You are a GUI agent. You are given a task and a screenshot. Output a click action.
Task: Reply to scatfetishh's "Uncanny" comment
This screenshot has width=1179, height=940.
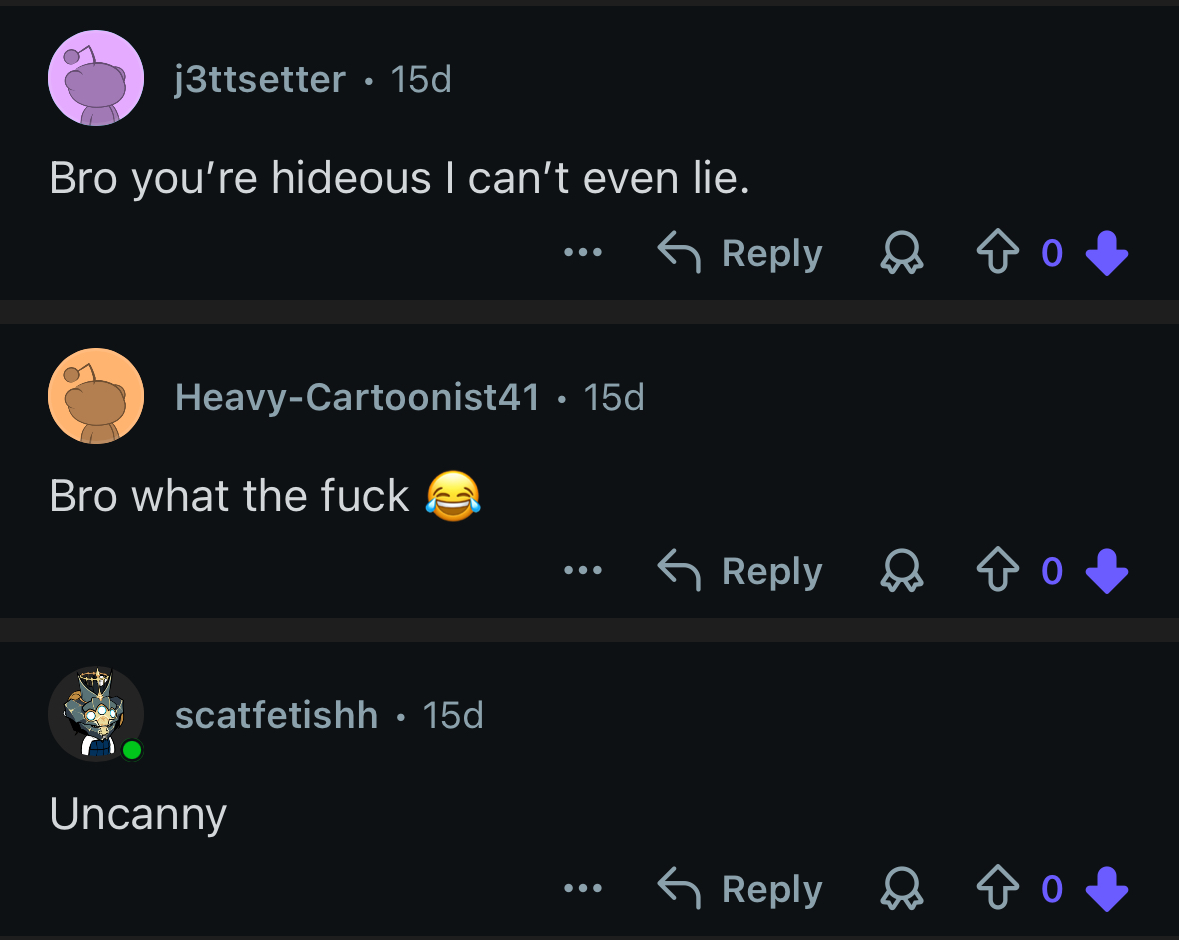[x=740, y=889]
